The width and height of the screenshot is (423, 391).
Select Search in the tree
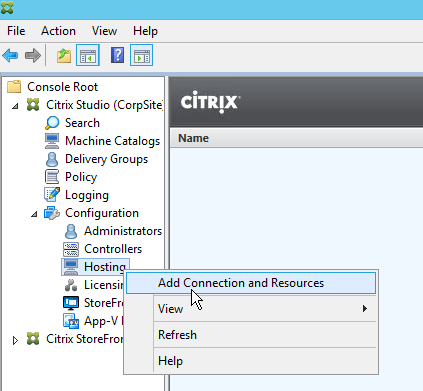(82, 123)
